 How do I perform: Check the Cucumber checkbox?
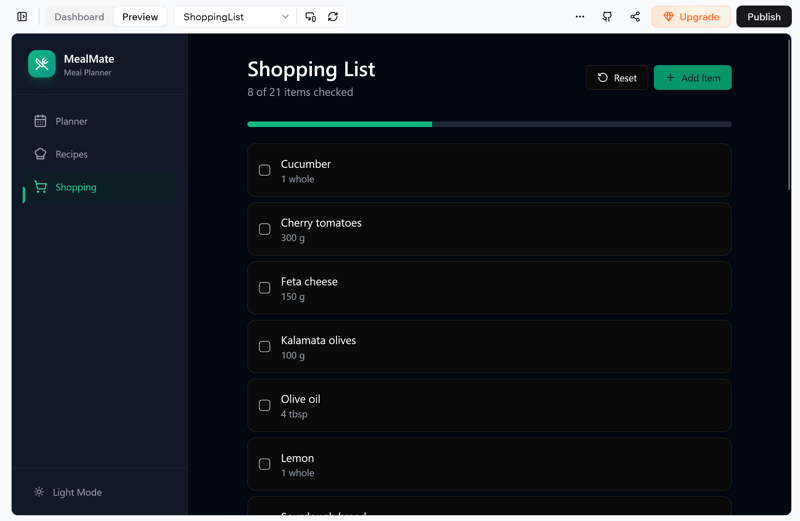[265, 170]
